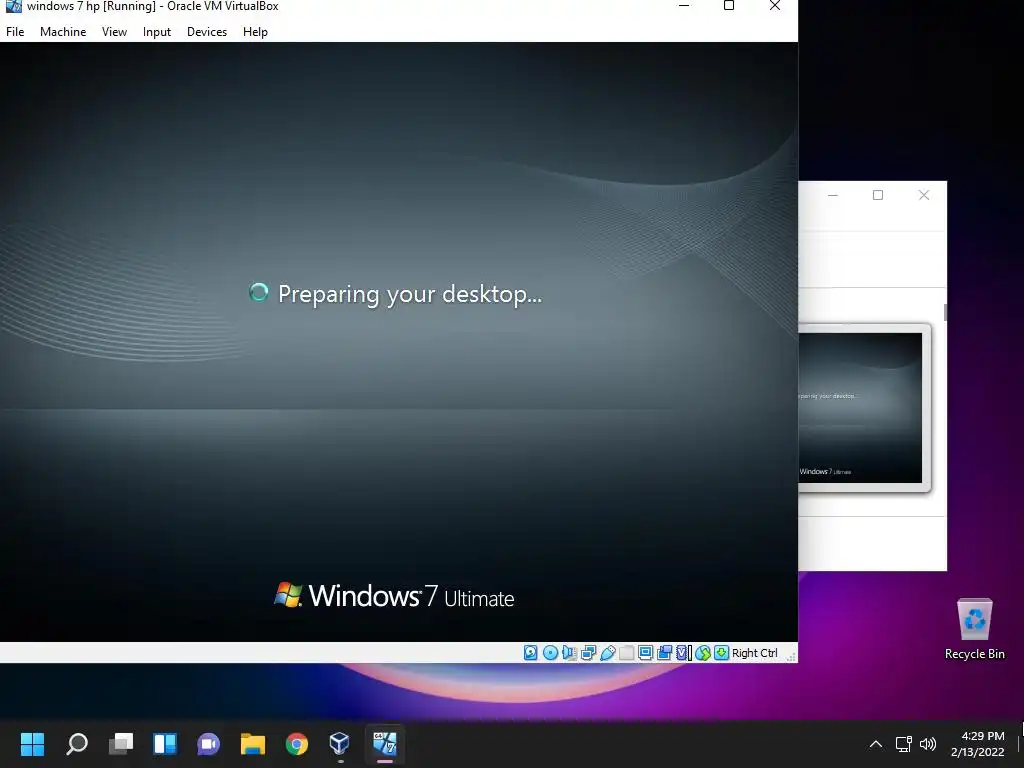Click the VirtualBox window title icon
The image size is (1024, 768).
(13, 6)
